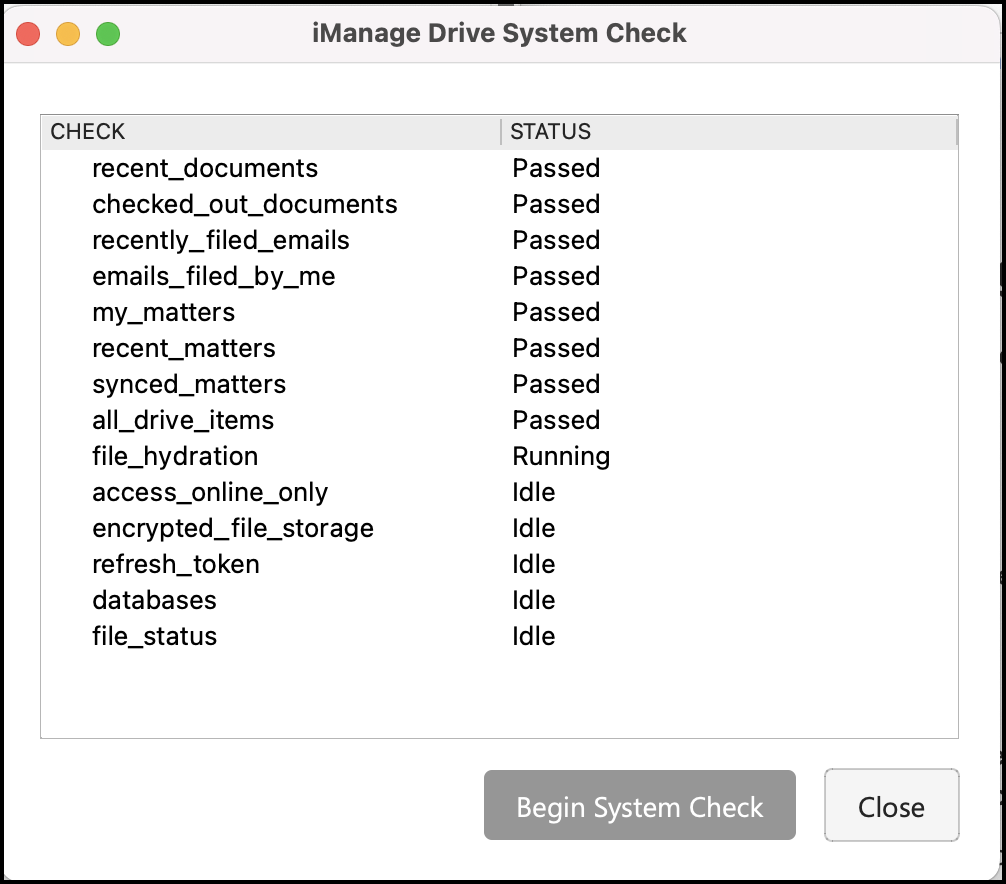Screen dimensions: 1006x884
Task: Highlight the refresh_token row
Action: [x=176, y=565]
